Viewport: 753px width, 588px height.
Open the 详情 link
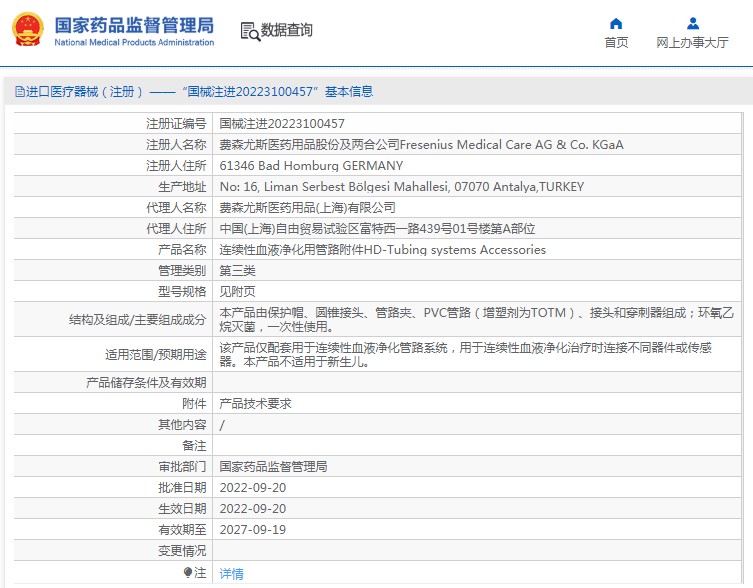coord(231,574)
